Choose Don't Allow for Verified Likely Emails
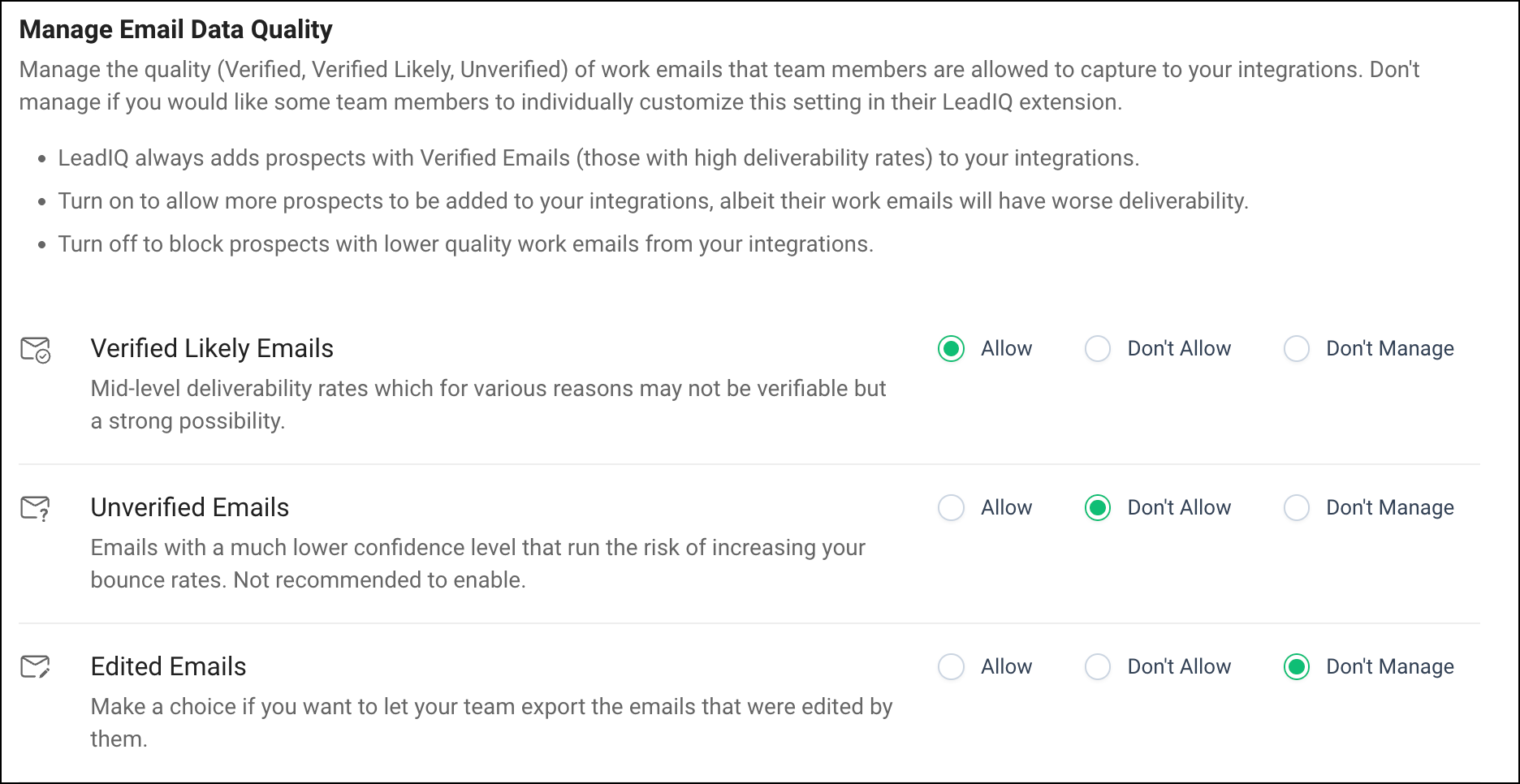 [x=1098, y=349]
